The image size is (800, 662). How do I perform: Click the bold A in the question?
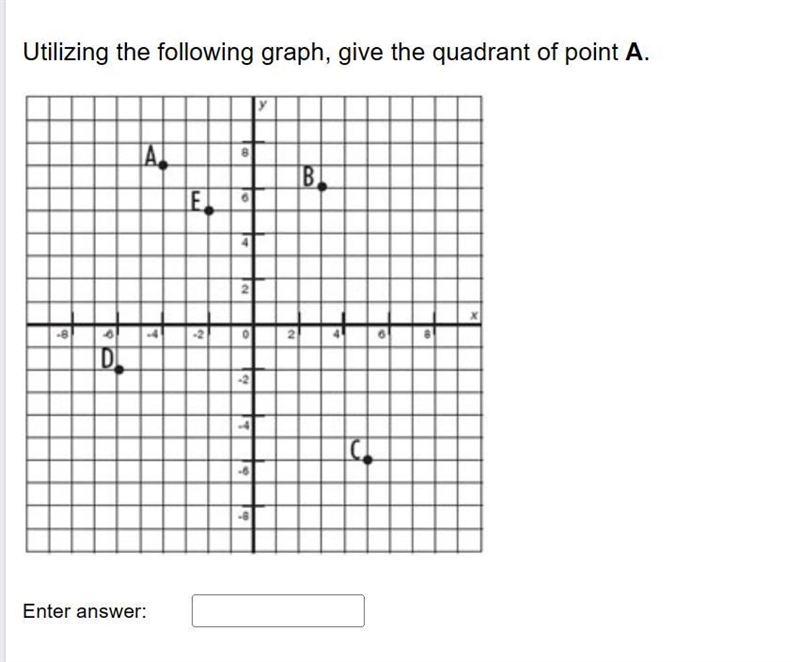coord(634,52)
